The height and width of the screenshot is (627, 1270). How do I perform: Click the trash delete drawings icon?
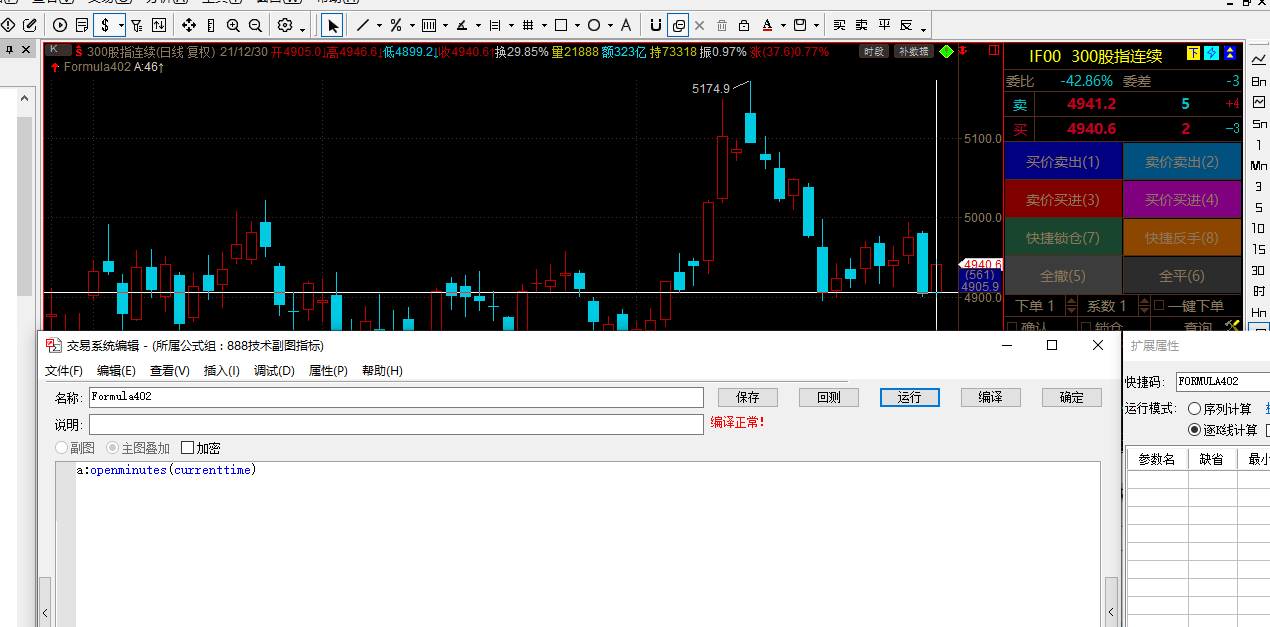coord(722,25)
